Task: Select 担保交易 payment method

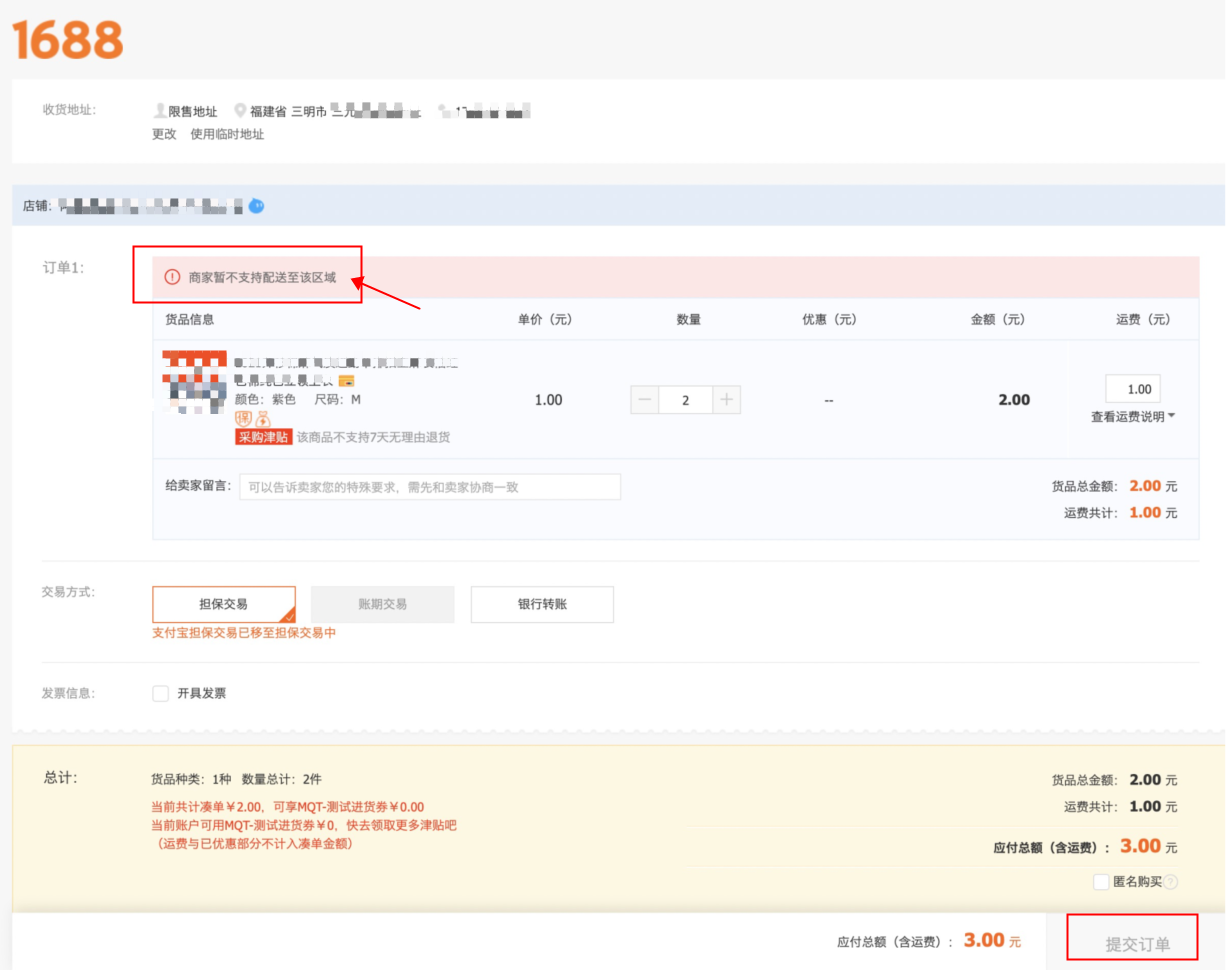Action: [x=223, y=605]
